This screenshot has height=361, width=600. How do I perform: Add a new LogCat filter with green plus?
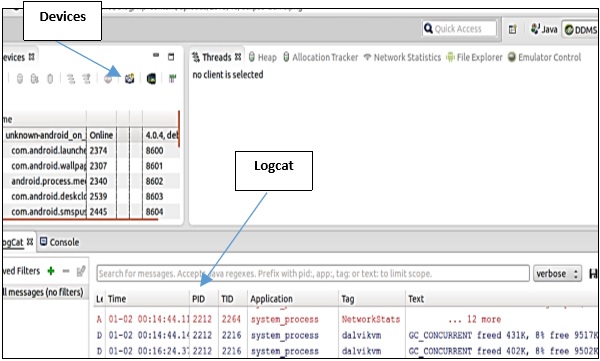point(51,271)
